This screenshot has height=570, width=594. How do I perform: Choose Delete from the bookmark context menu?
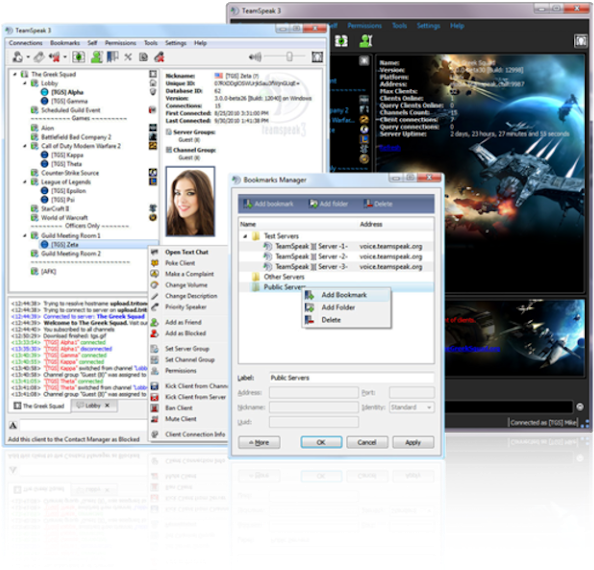pos(331,320)
